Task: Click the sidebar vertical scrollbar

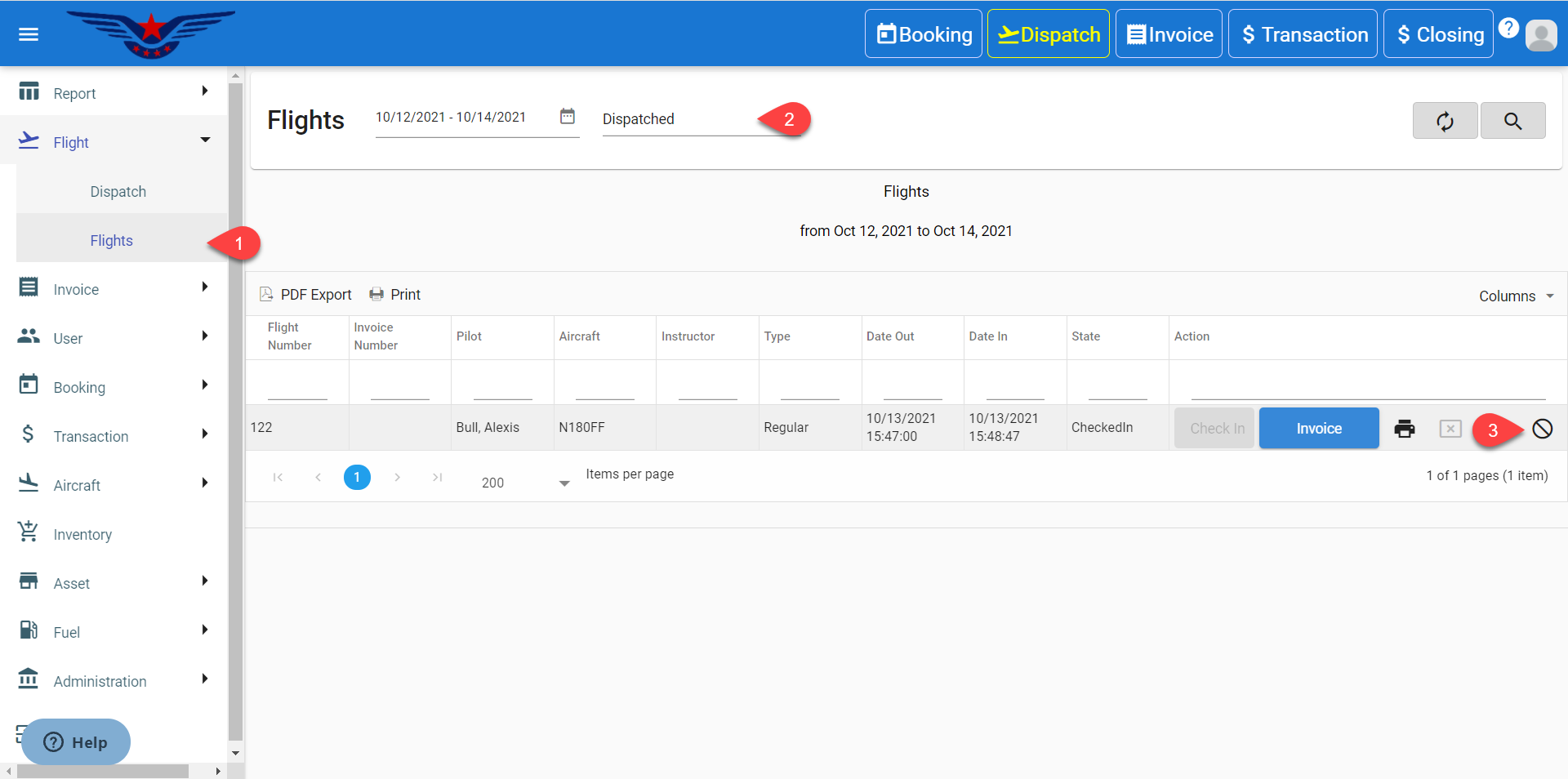Action: click(236, 408)
